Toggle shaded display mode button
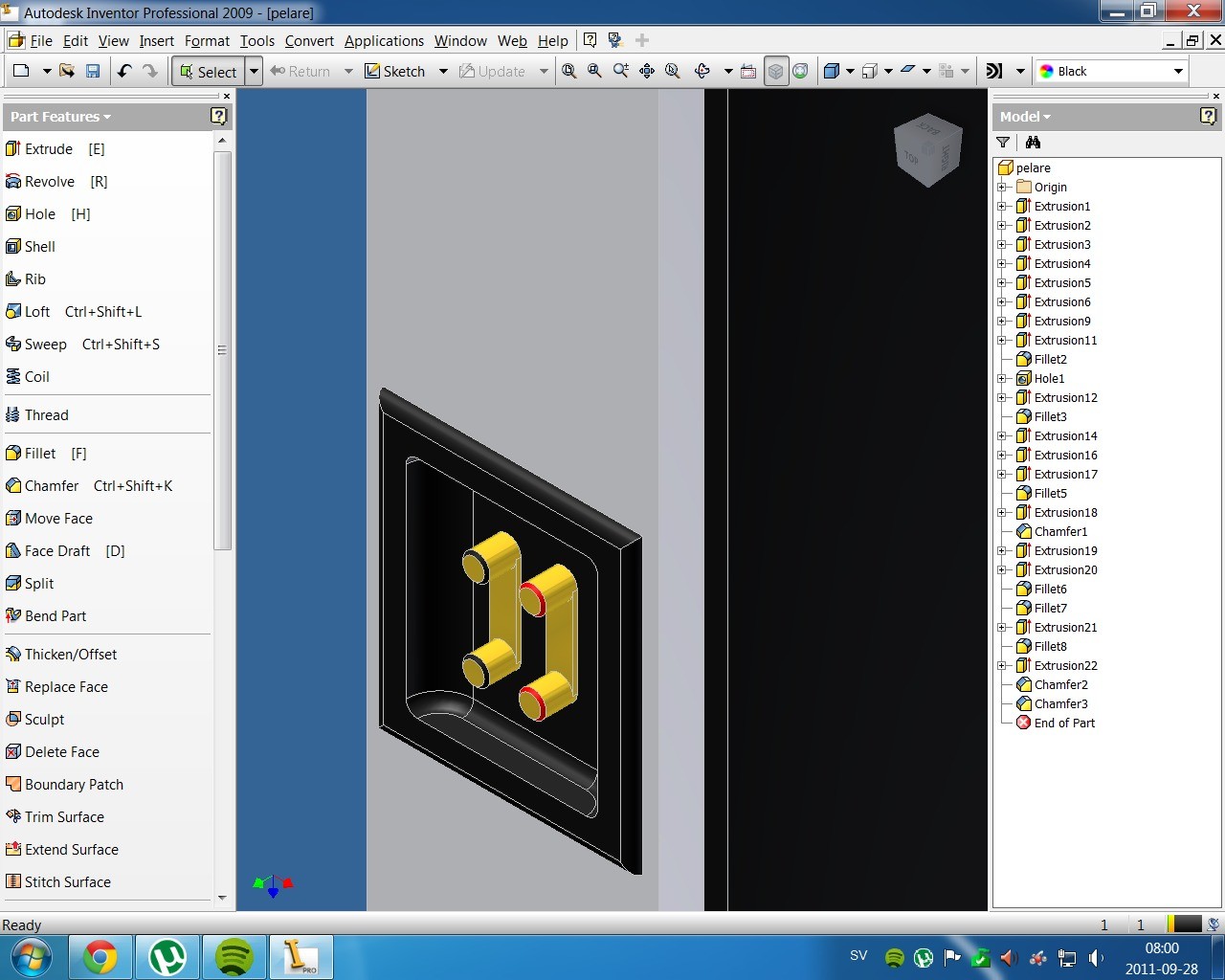Image resolution: width=1225 pixels, height=980 pixels. click(832, 71)
